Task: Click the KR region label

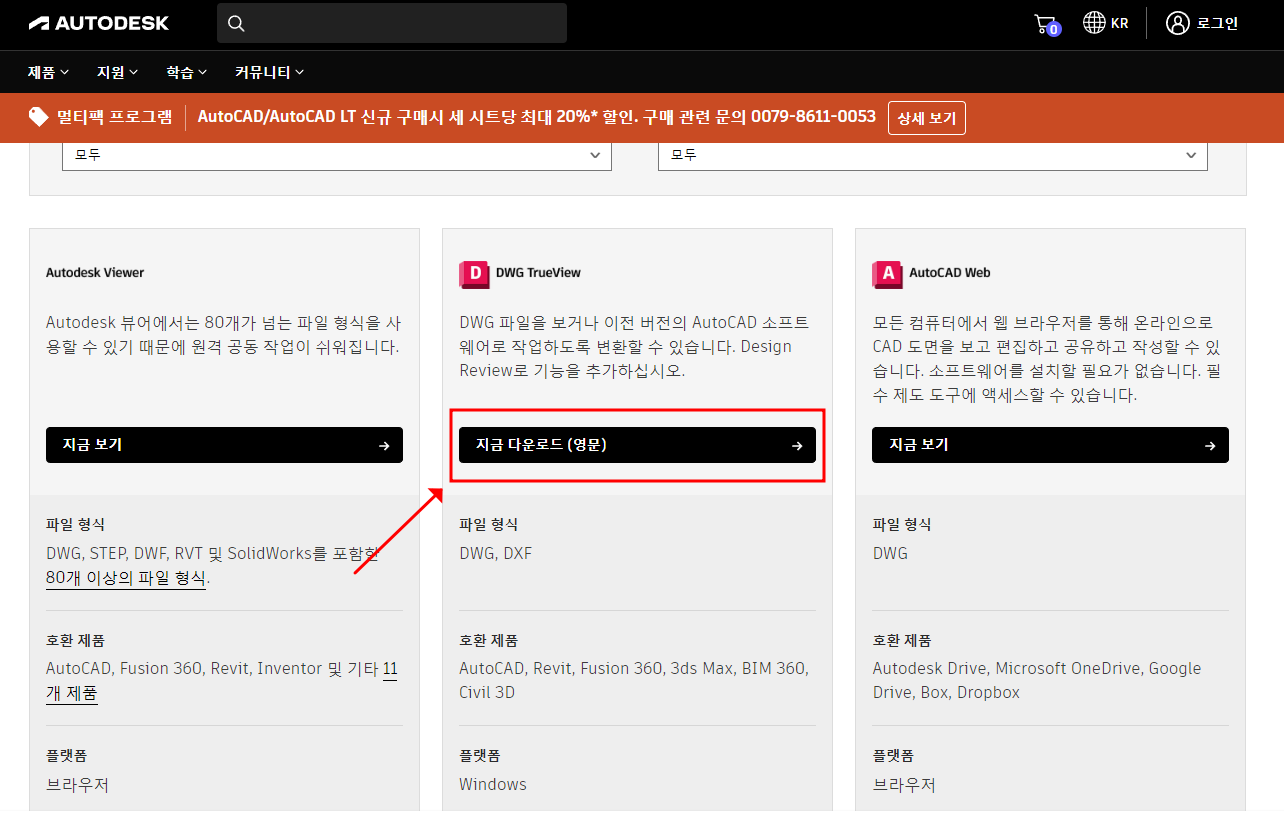Action: point(1120,23)
